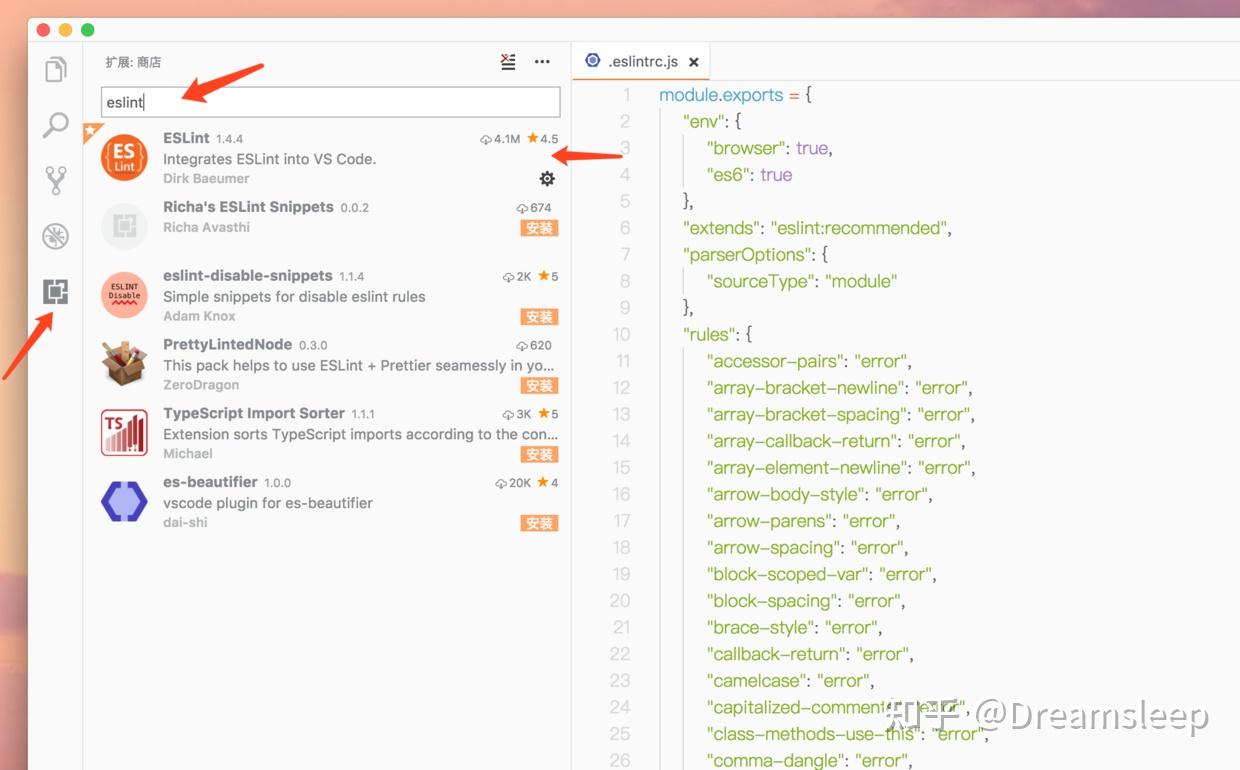Open the Source Control icon

[x=55, y=180]
